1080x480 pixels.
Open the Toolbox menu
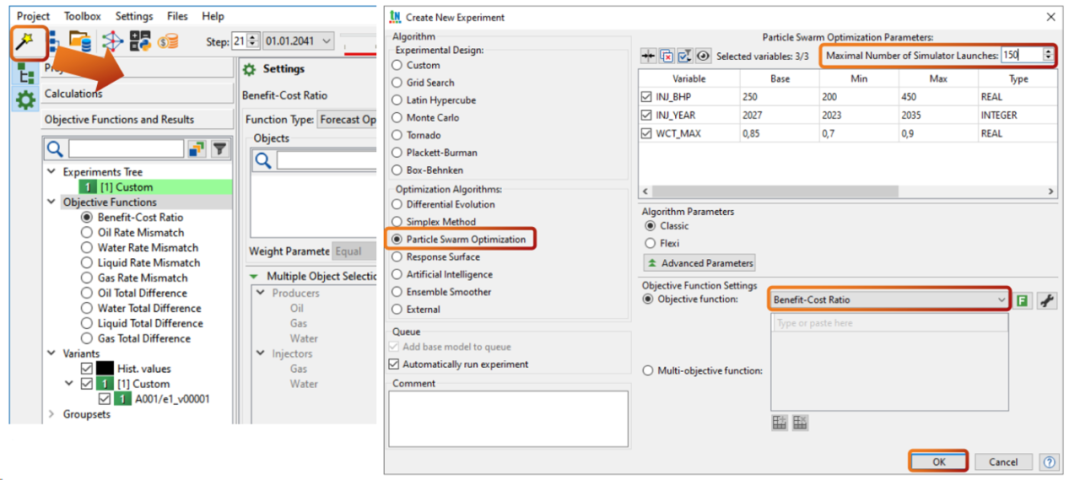(83, 16)
